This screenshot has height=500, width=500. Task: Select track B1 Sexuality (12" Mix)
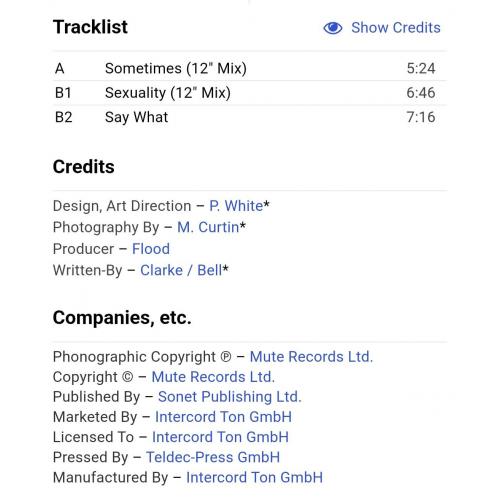tap(250, 93)
